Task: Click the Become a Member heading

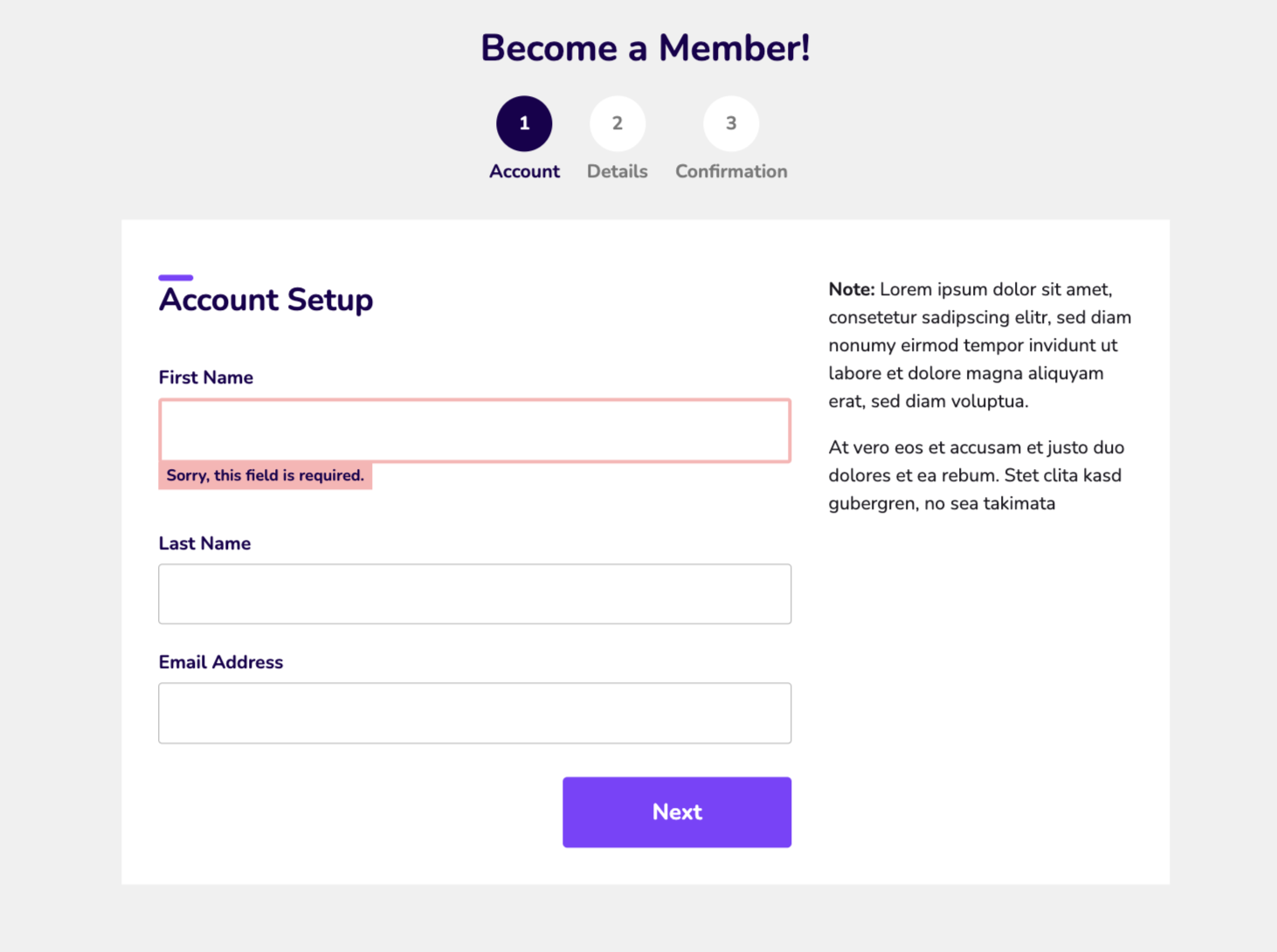Action: click(645, 48)
